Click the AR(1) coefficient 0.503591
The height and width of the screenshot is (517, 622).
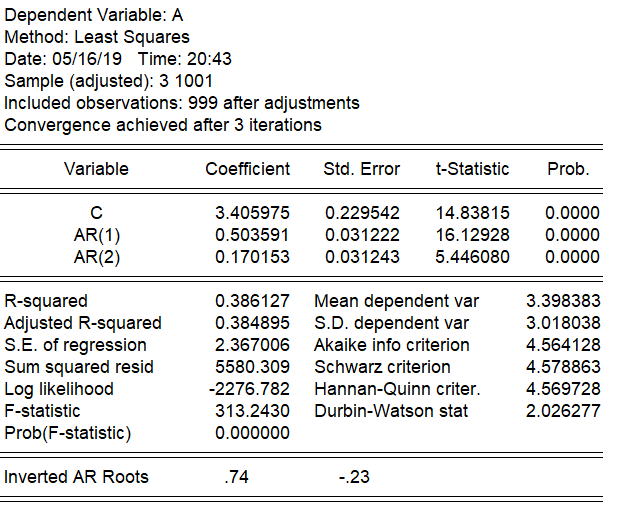coord(253,235)
